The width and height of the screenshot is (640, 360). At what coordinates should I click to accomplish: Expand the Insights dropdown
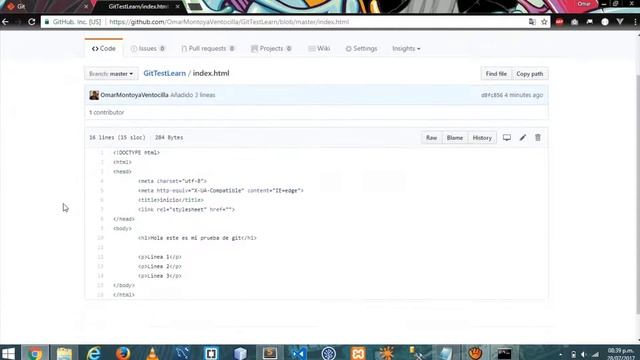pyautogui.click(x=406, y=49)
